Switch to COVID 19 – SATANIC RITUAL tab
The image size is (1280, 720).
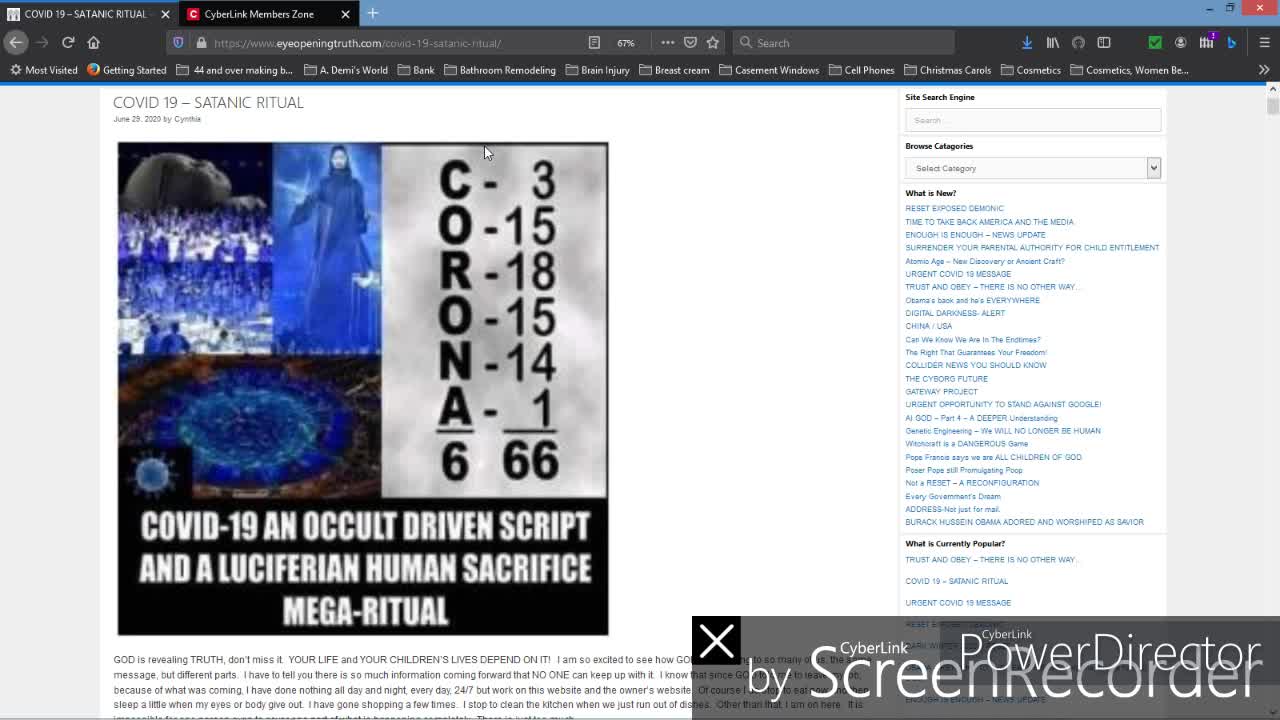85,14
